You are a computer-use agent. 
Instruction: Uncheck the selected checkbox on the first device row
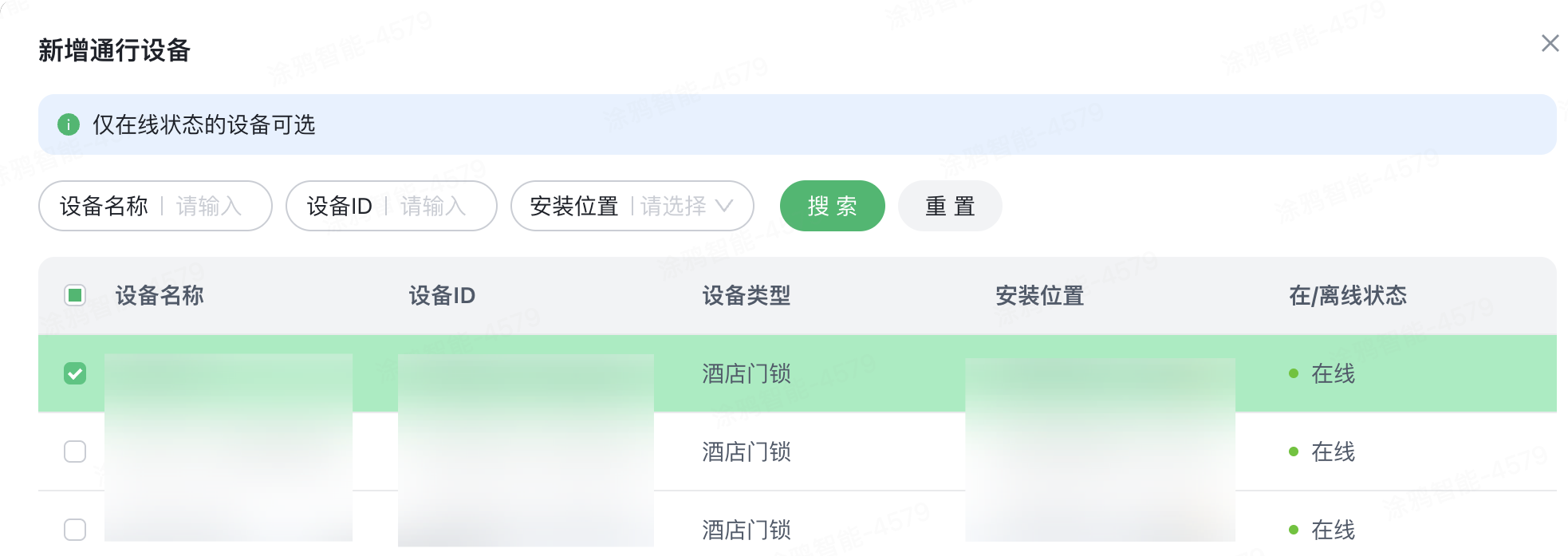point(75,373)
